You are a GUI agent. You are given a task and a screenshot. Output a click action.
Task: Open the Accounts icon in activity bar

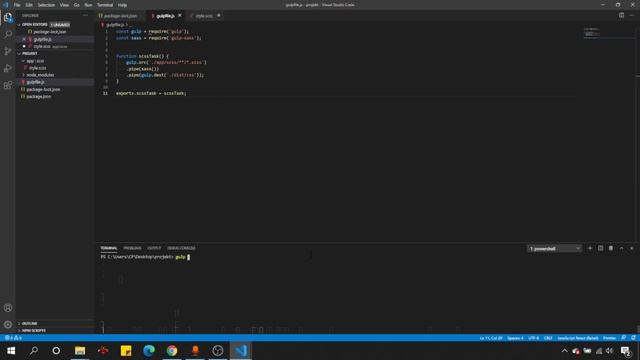click(8, 308)
